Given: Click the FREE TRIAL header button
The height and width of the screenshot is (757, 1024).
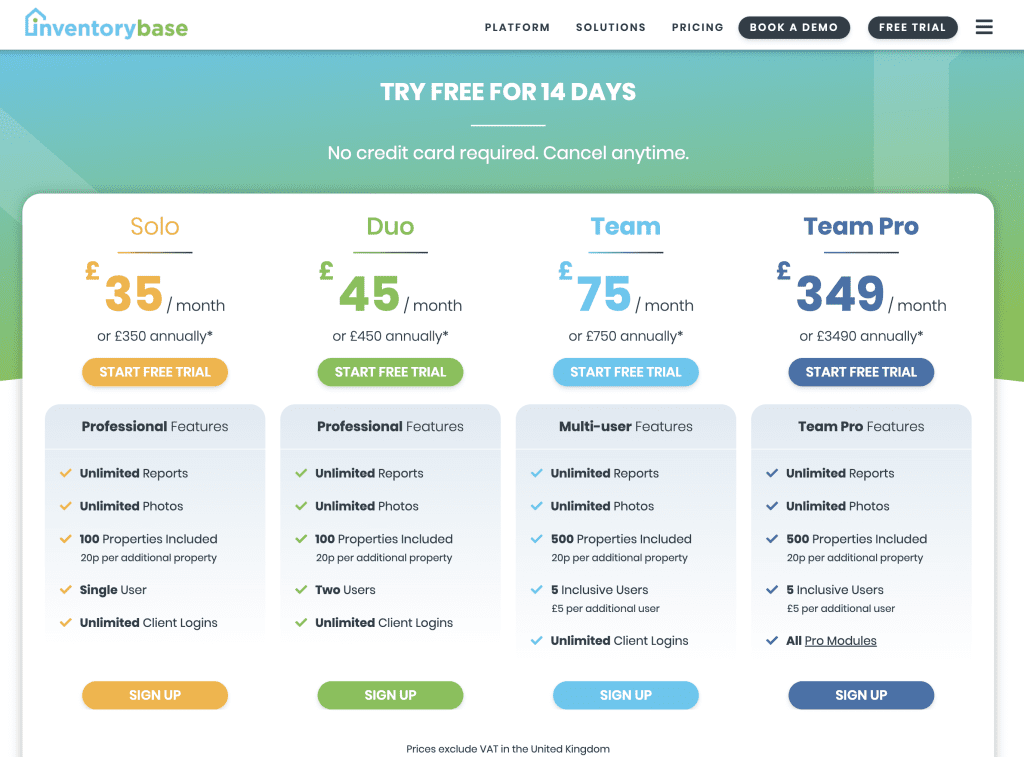Looking at the screenshot, I should pyautogui.click(x=912, y=27).
